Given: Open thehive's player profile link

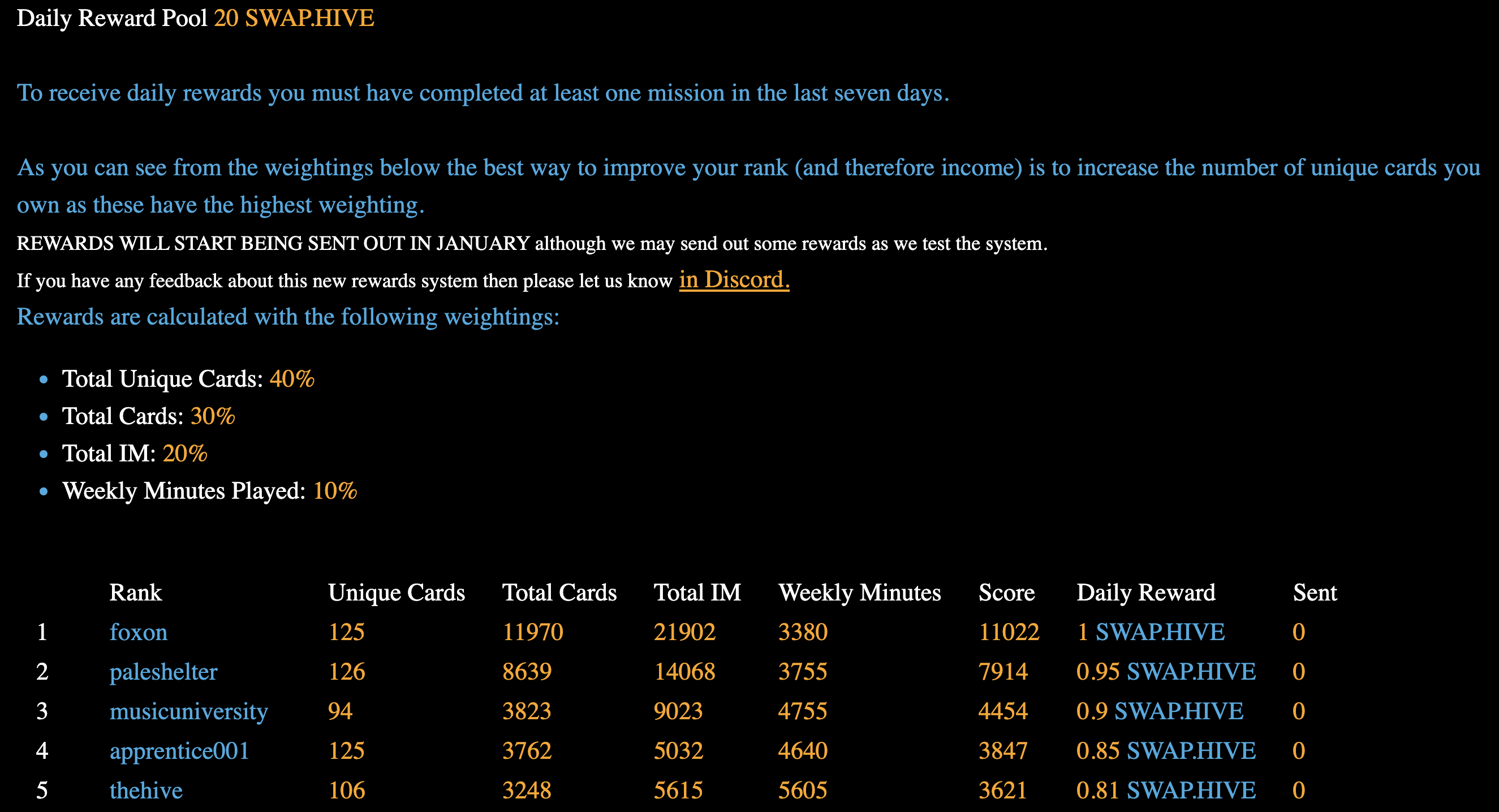Looking at the screenshot, I should (146, 791).
